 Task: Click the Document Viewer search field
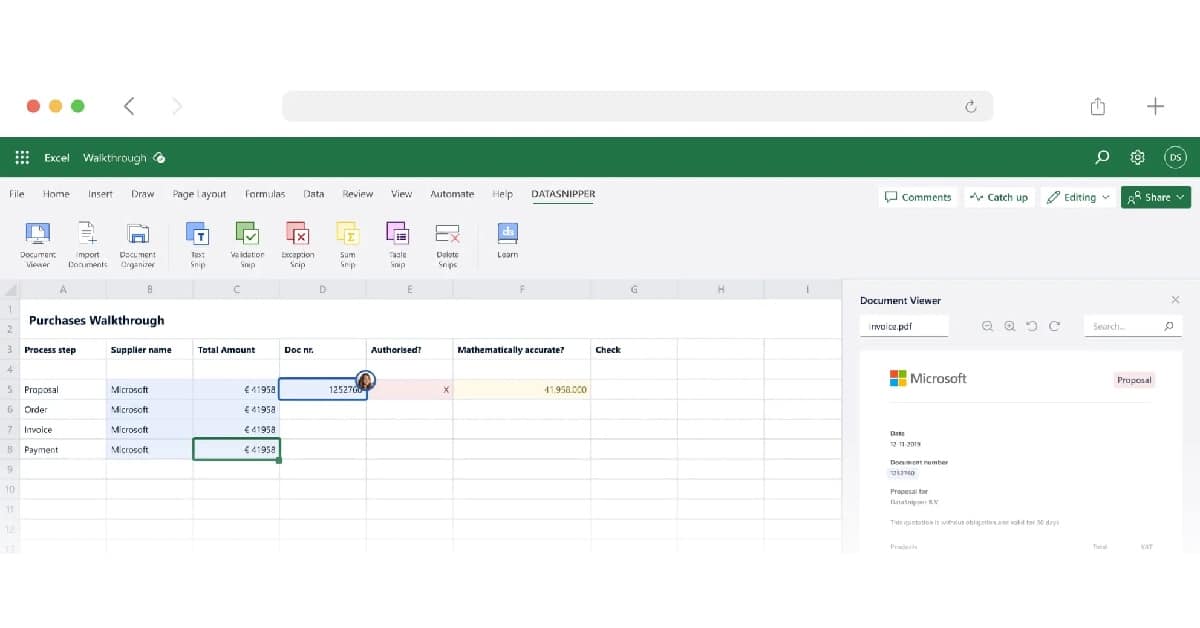pos(1133,326)
